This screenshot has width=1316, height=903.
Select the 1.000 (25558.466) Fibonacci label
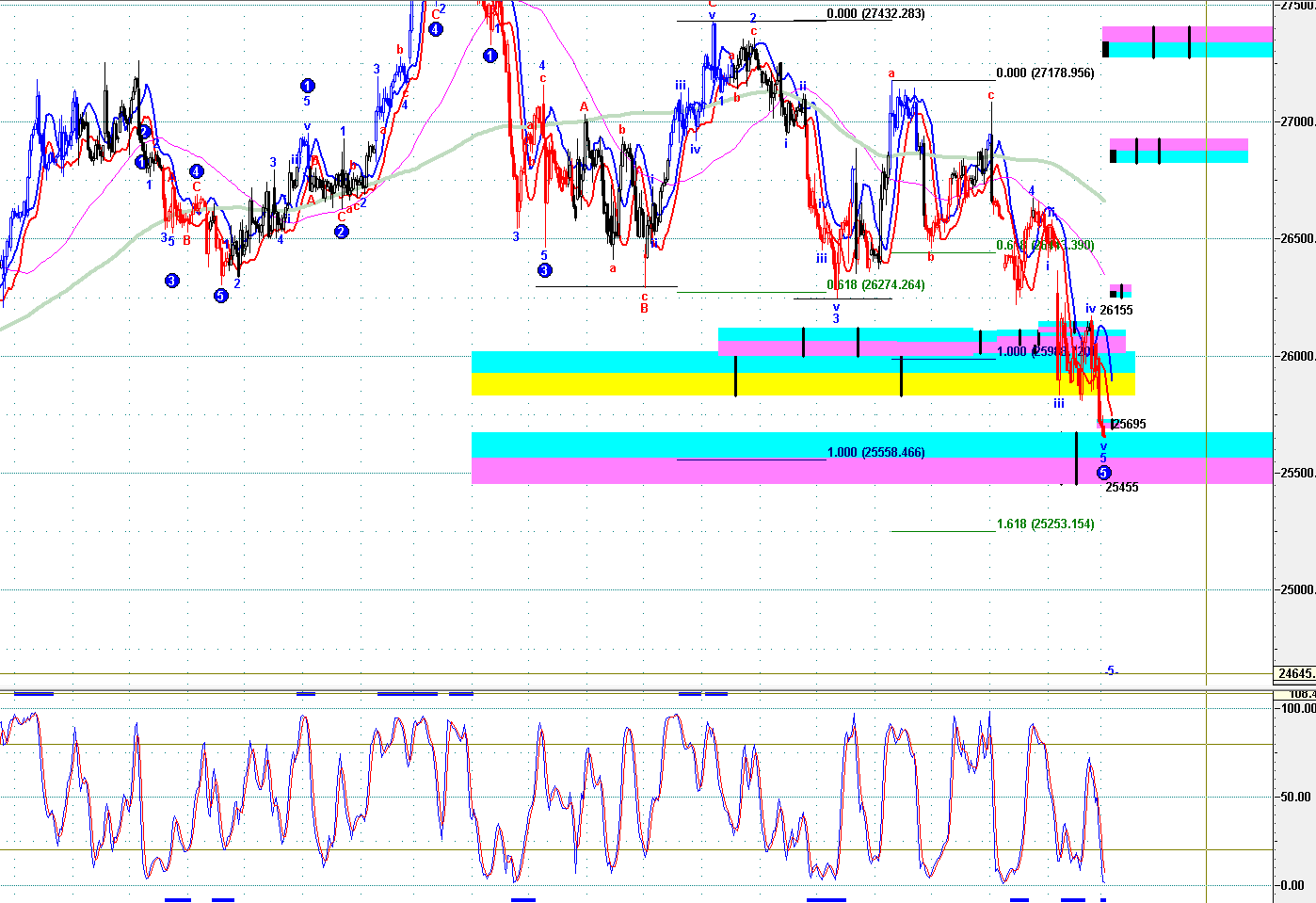[875, 453]
